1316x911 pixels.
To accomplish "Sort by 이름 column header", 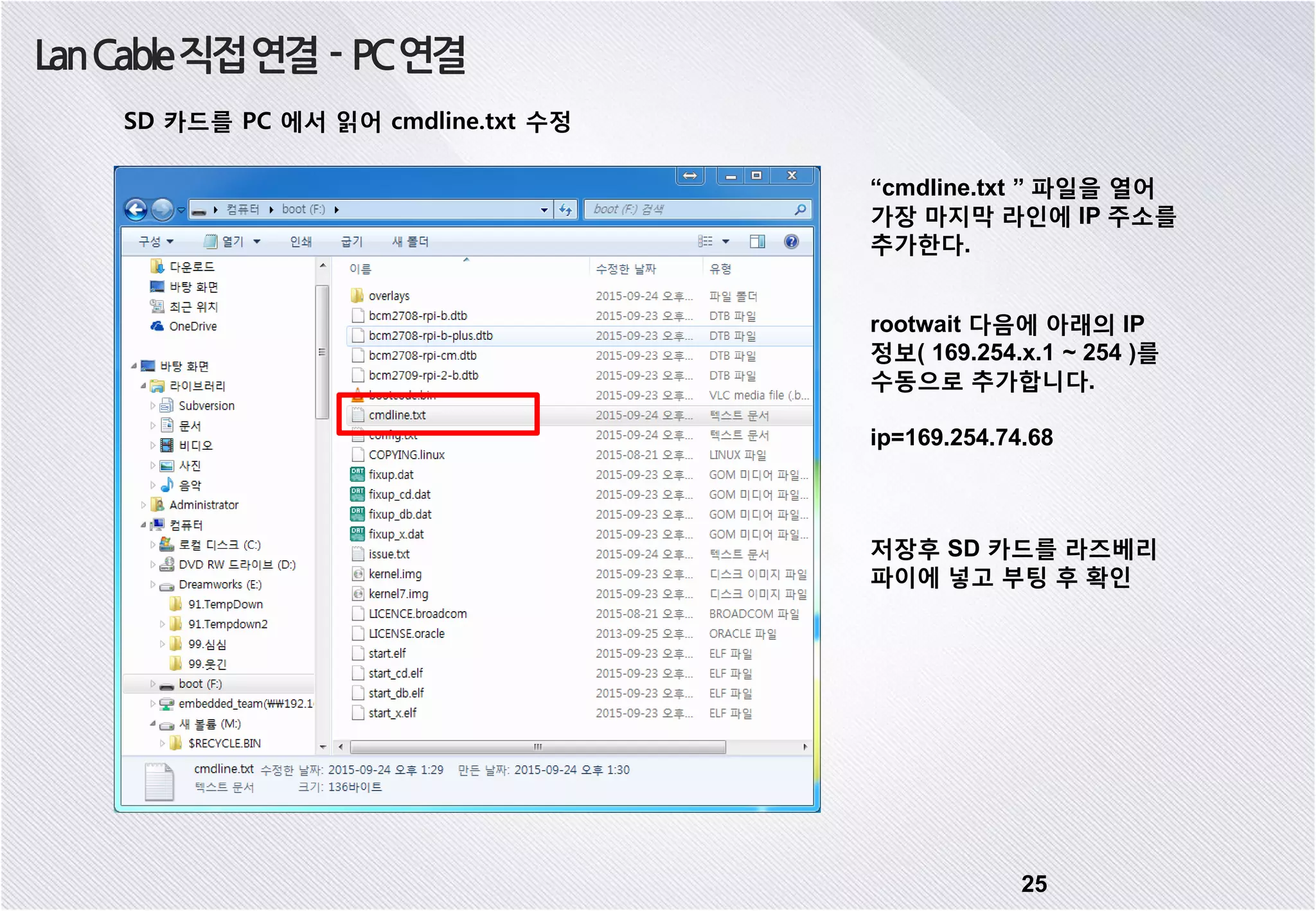I will [x=360, y=269].
